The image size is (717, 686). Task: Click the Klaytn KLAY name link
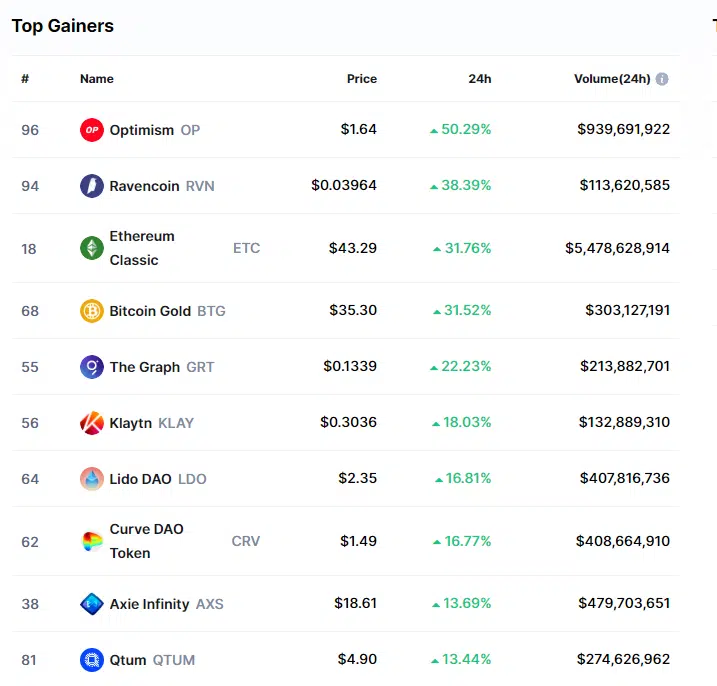pyautogui.click(x=131, y=423)
